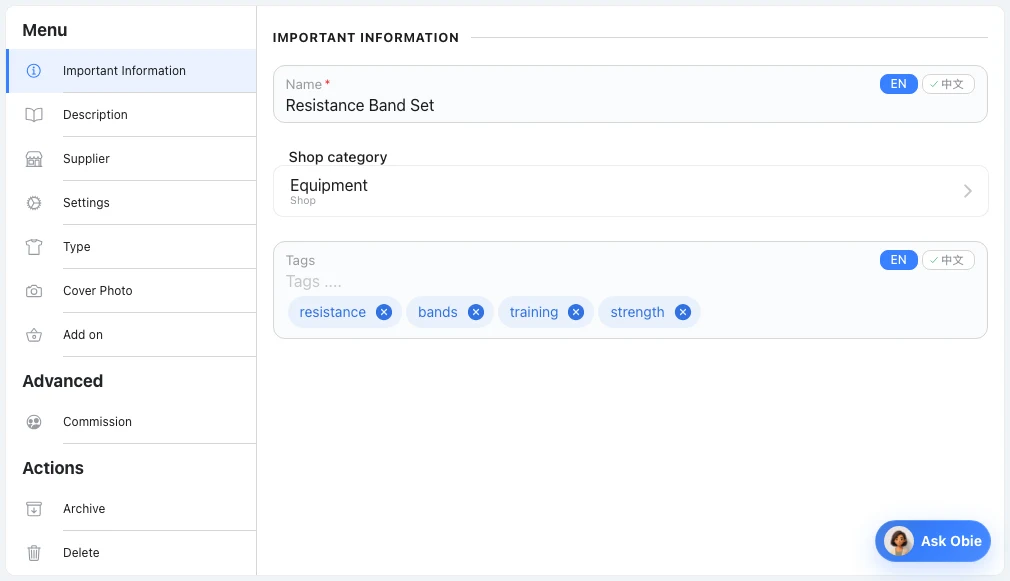
Task: Select the Type menu entry
Action: coord(131,247)
